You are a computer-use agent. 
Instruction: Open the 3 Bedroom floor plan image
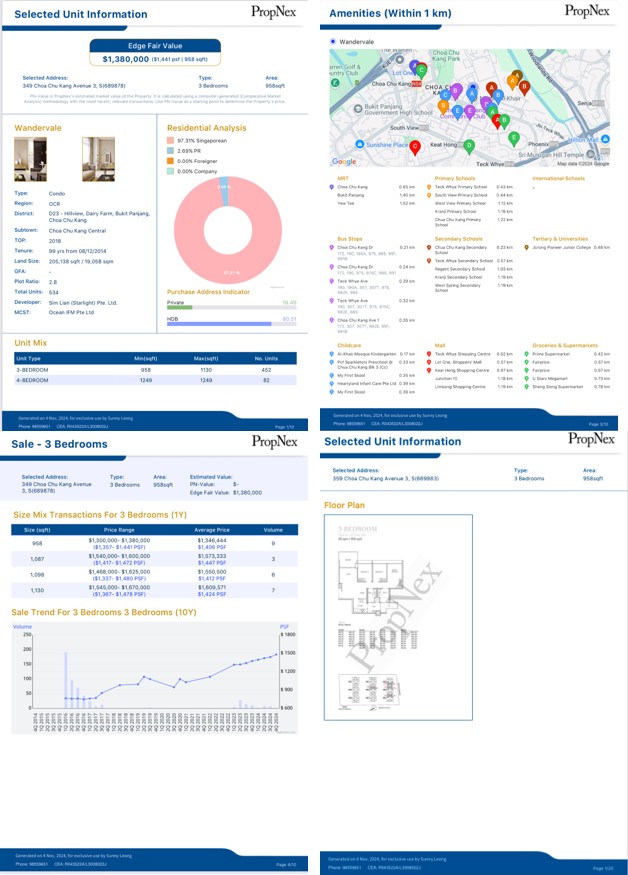(x=399, y=617)
